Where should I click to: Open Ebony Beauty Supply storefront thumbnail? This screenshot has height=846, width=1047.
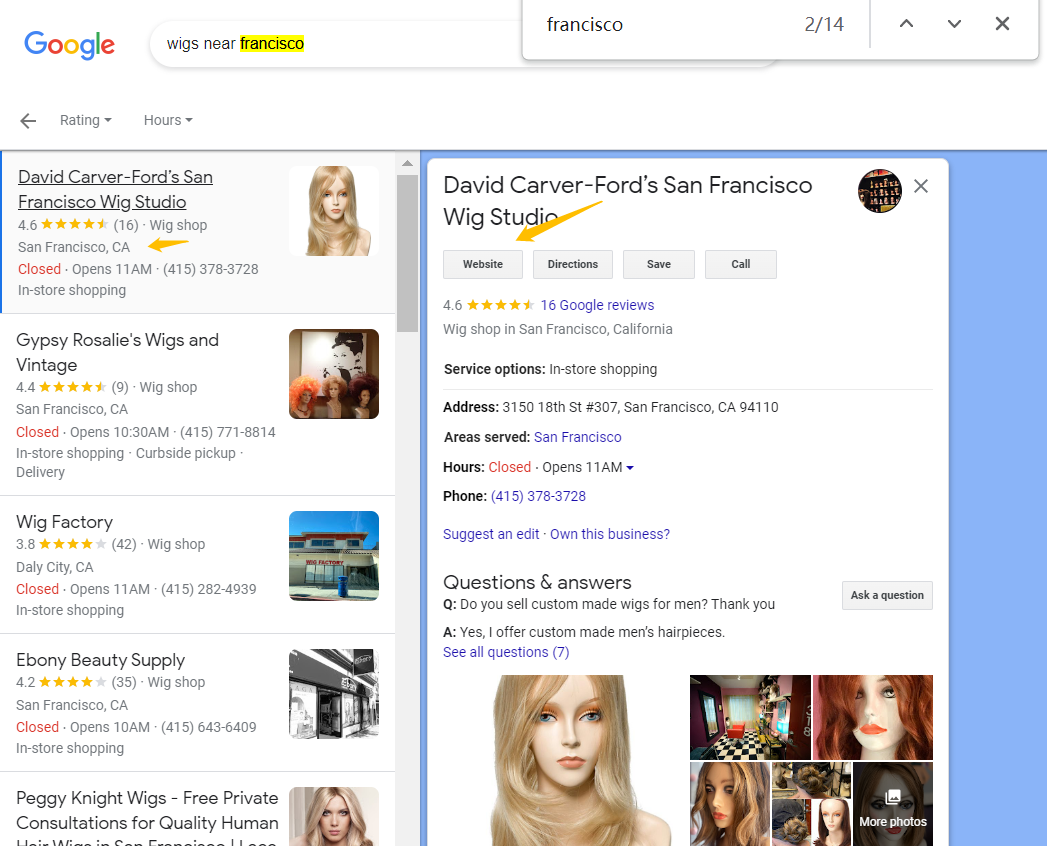click(334, 694)
